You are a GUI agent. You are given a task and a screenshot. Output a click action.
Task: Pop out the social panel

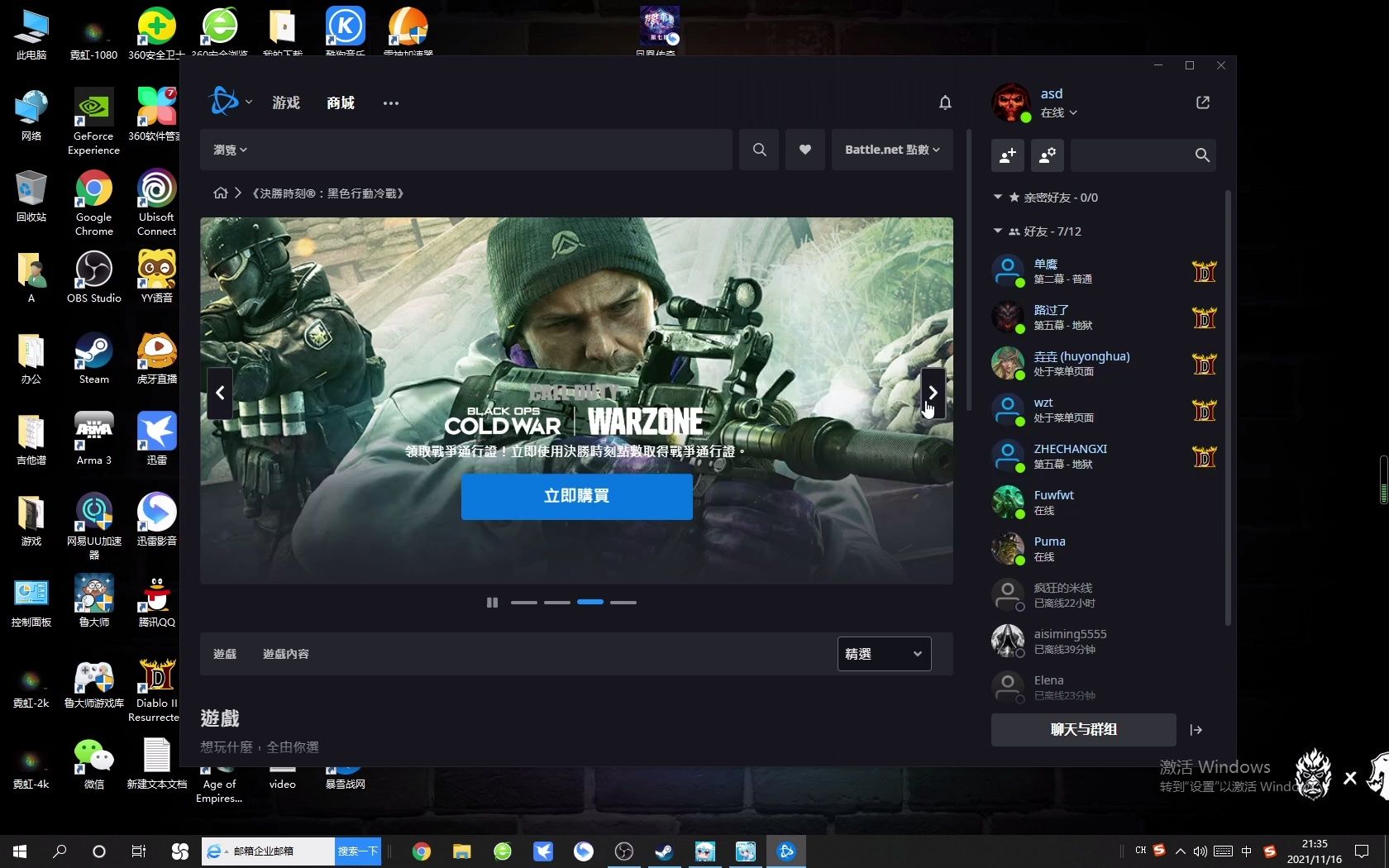1203,103
